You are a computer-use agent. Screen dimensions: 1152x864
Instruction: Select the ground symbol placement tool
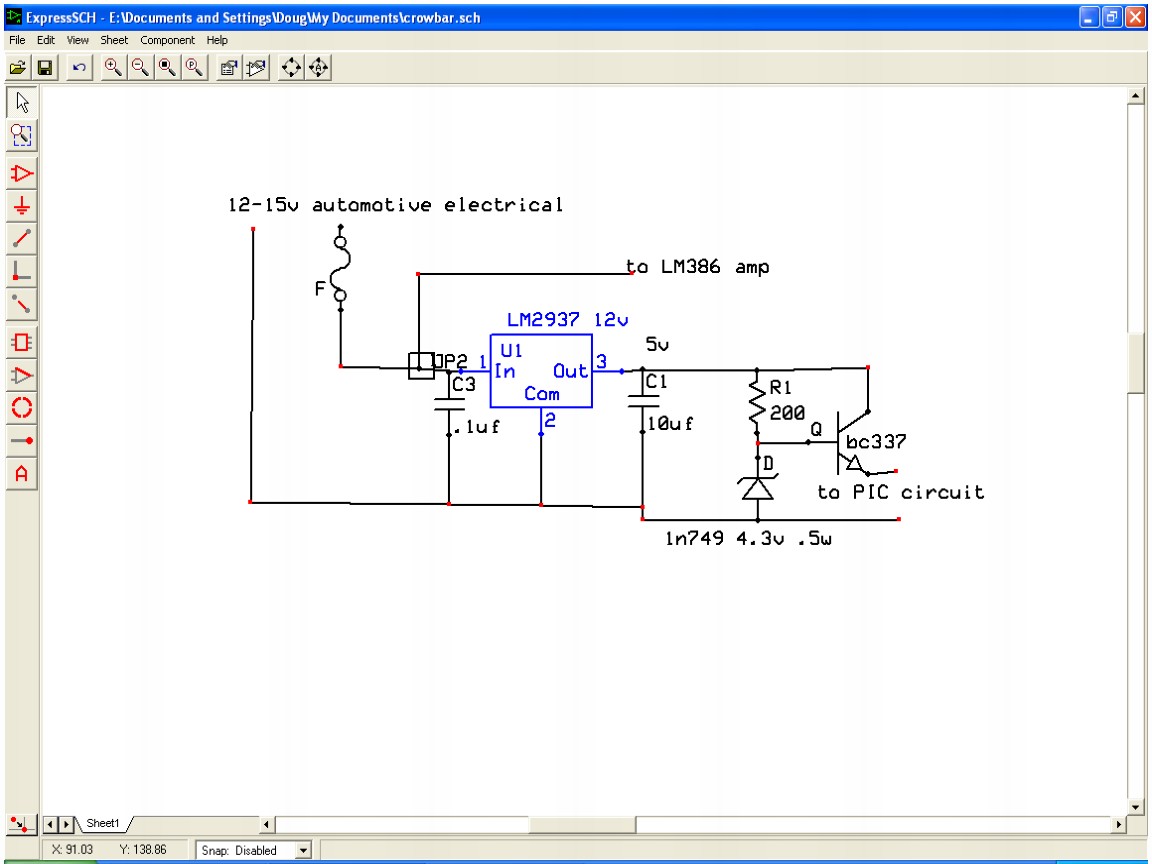pos(22,206)
